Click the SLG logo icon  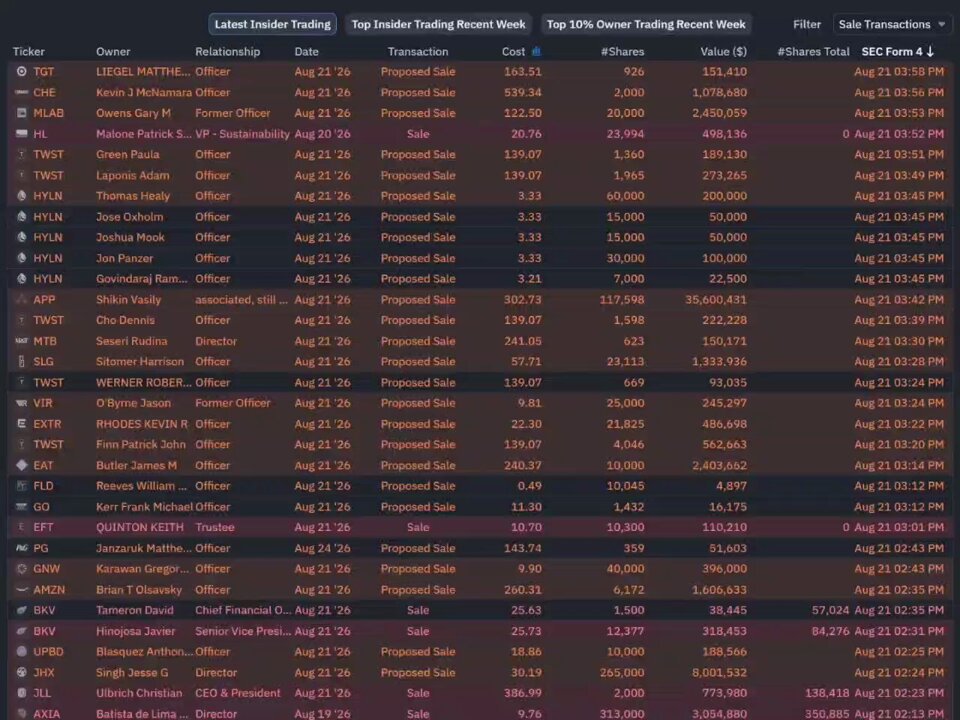[21, 362]
